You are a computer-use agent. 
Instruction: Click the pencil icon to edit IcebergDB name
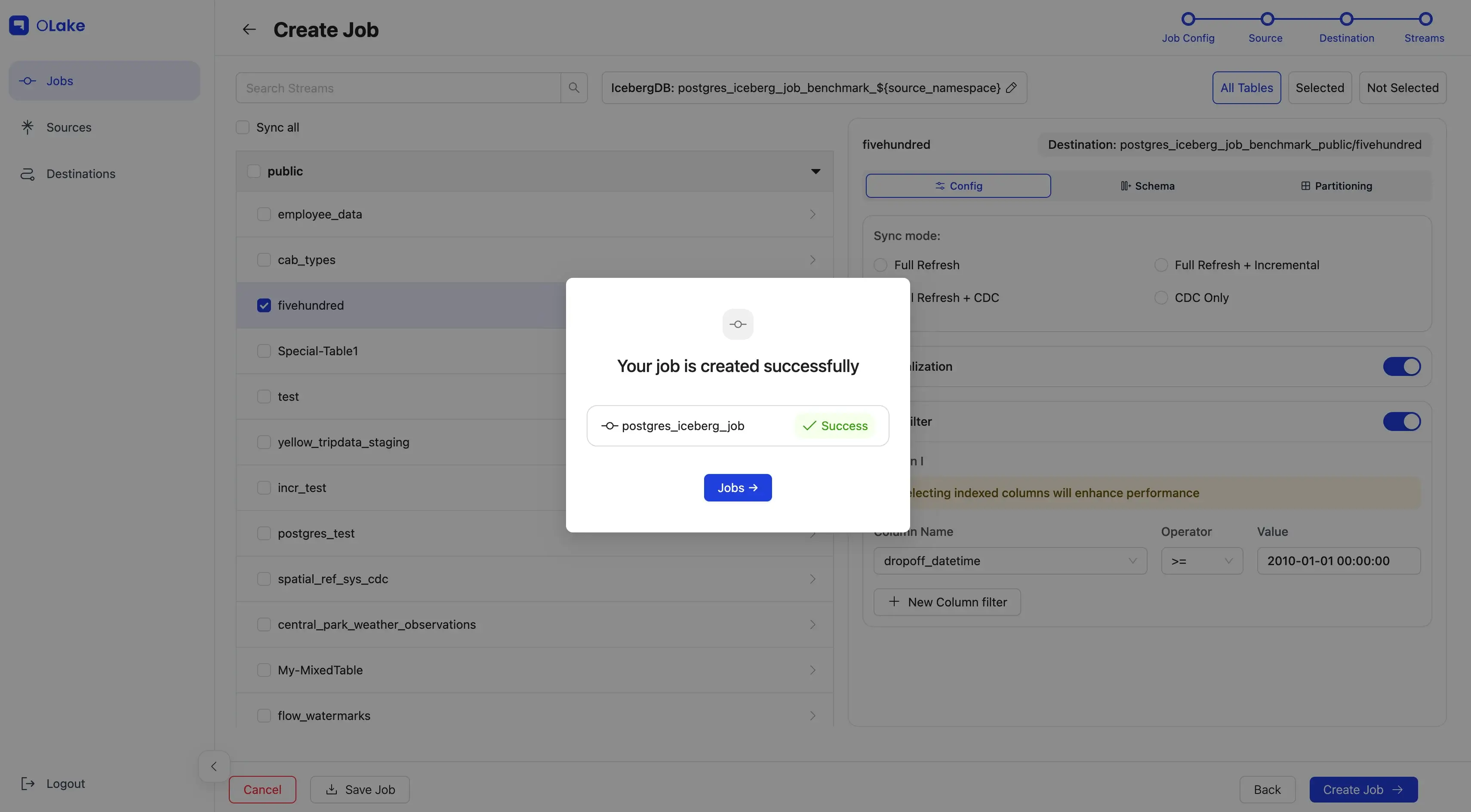tap(1011, 87)
